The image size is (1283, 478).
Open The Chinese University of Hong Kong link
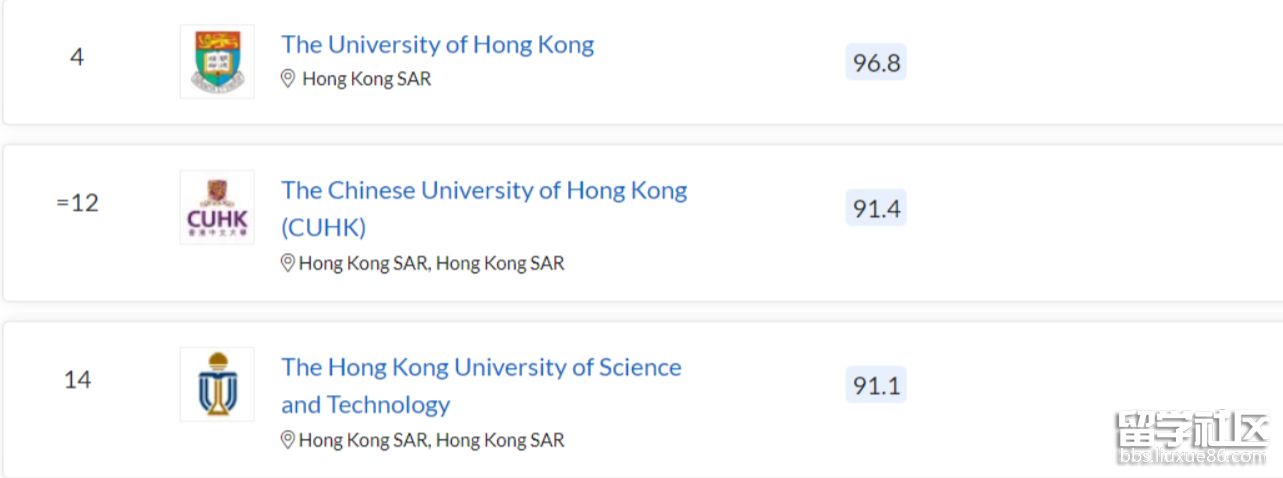[484, 208]
